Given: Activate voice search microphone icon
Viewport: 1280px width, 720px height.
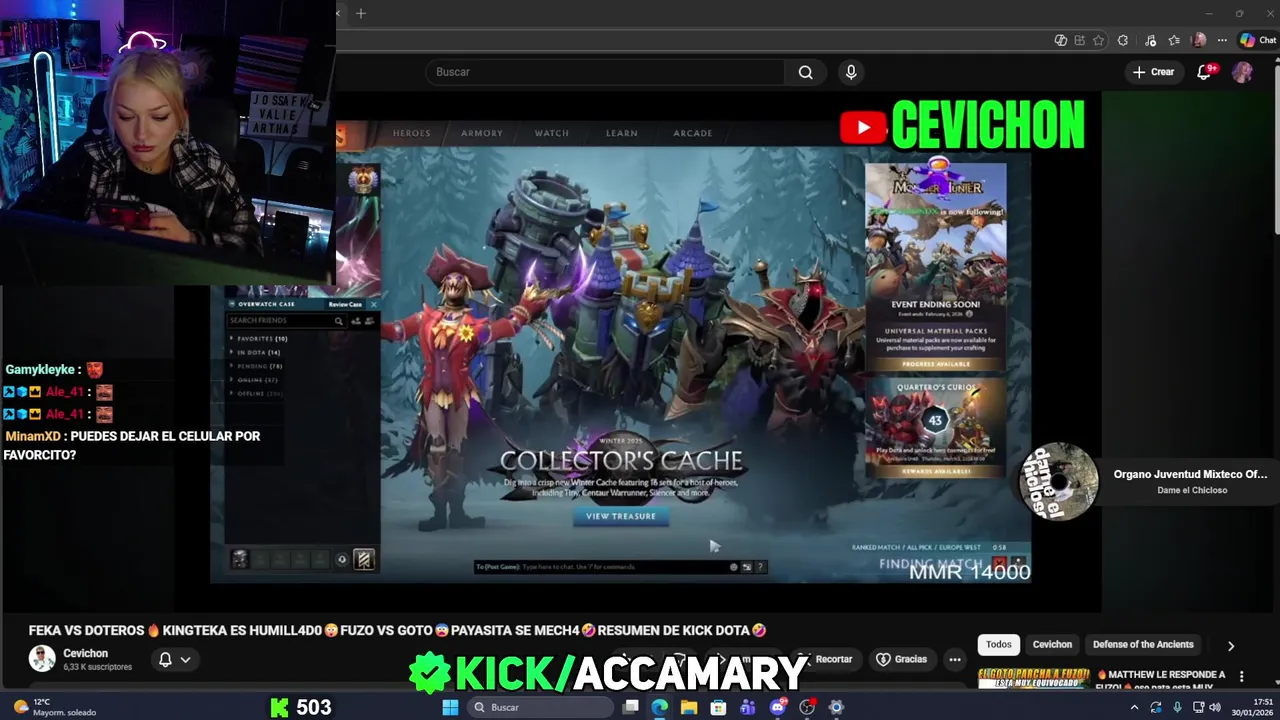Looking at the screenshot, I should point(851,72).
